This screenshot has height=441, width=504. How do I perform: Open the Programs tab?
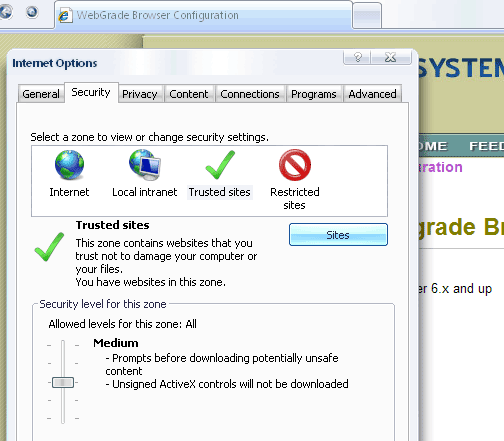point(314,94)
